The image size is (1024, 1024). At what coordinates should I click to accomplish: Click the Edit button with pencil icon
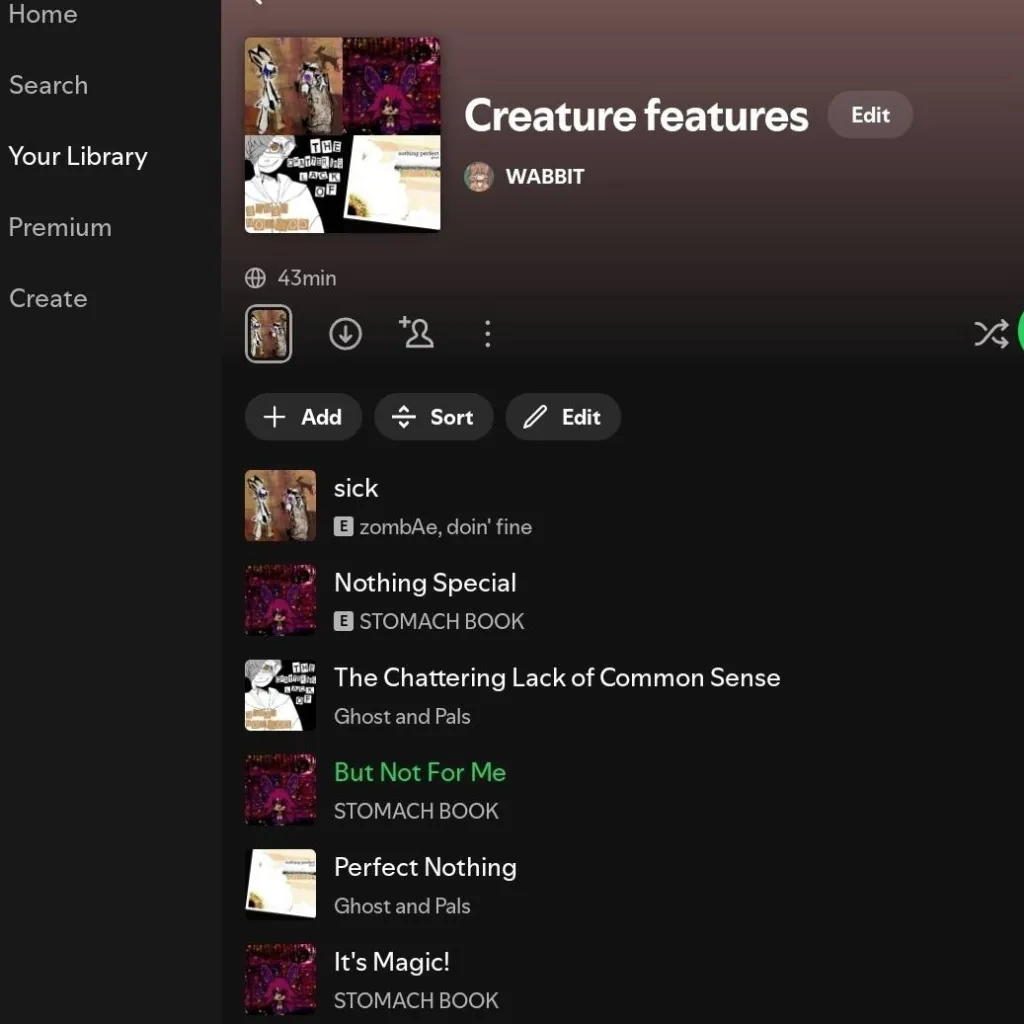[x=563, y=417]
